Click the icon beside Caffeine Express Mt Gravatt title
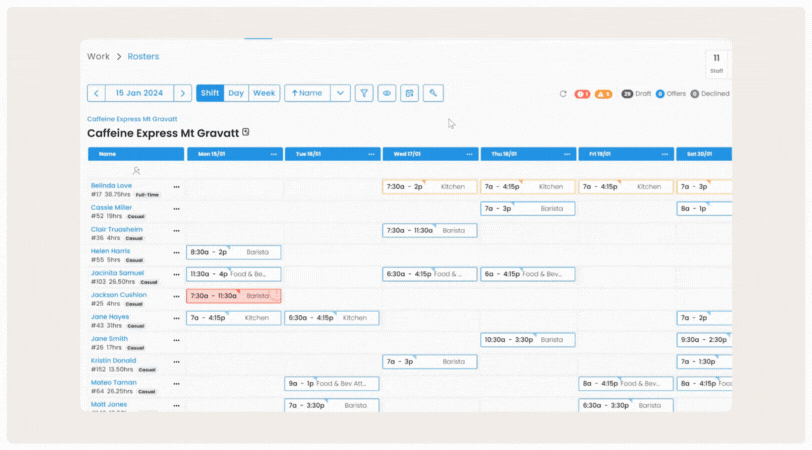812x450 pixels. (246, 132)
